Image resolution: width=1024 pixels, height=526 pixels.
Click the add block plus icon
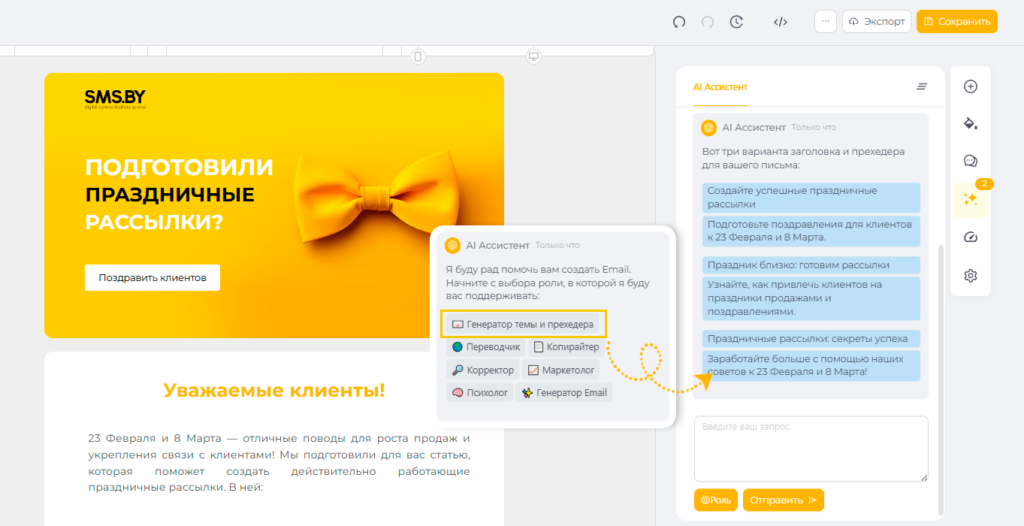[x=970, y=86]
